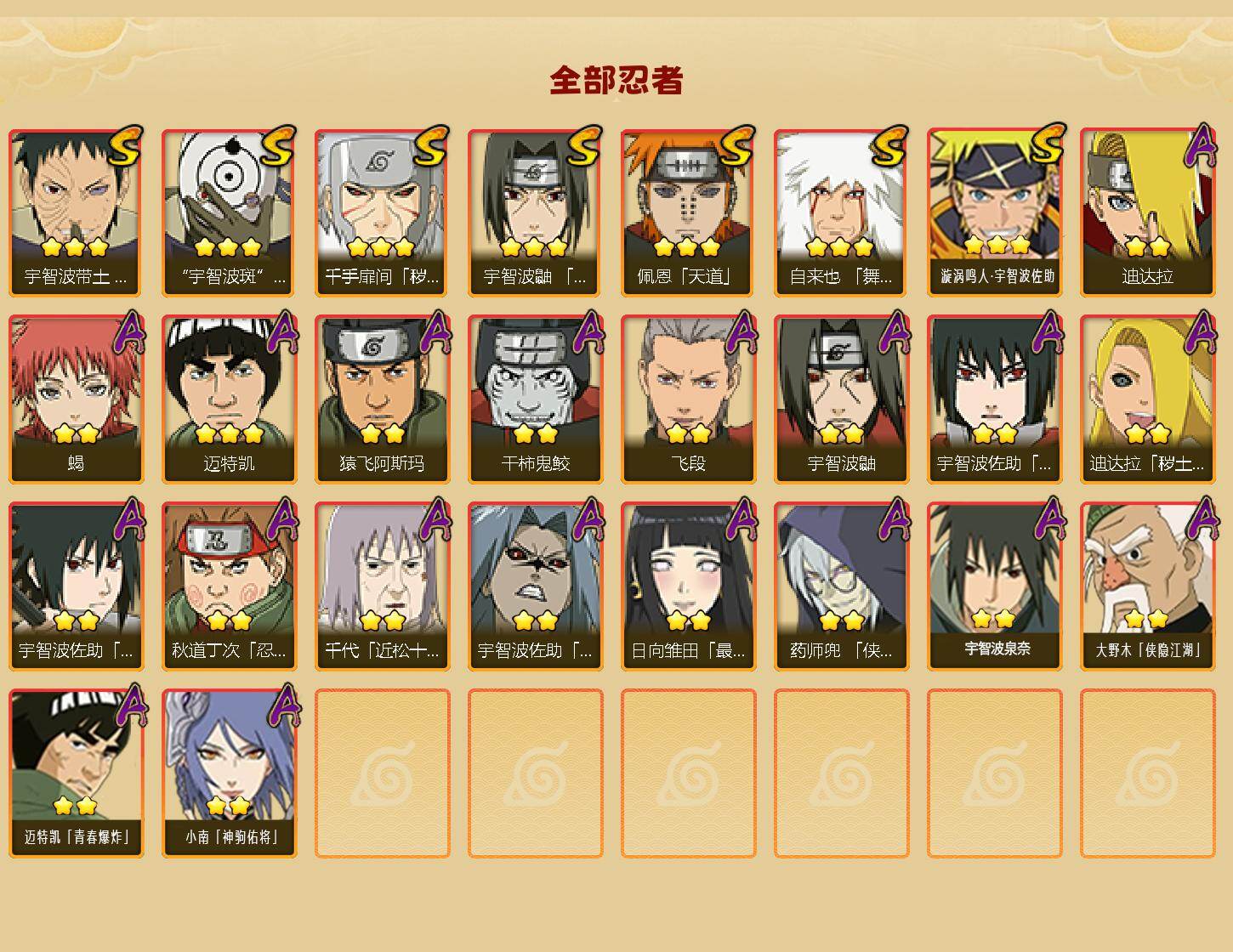Open the 药师兜 hooded ninja card
The image size is (1233, 952).
841,586
